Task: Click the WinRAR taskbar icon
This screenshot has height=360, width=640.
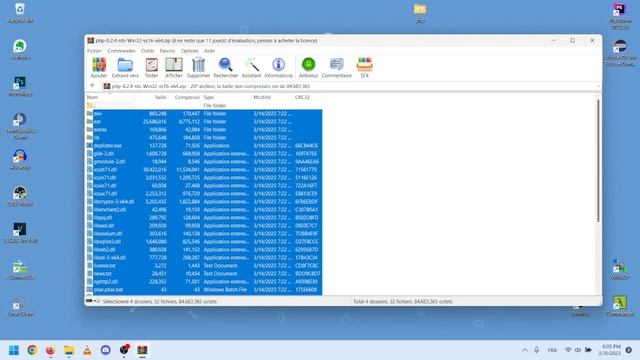Action: tap(142, 350)
